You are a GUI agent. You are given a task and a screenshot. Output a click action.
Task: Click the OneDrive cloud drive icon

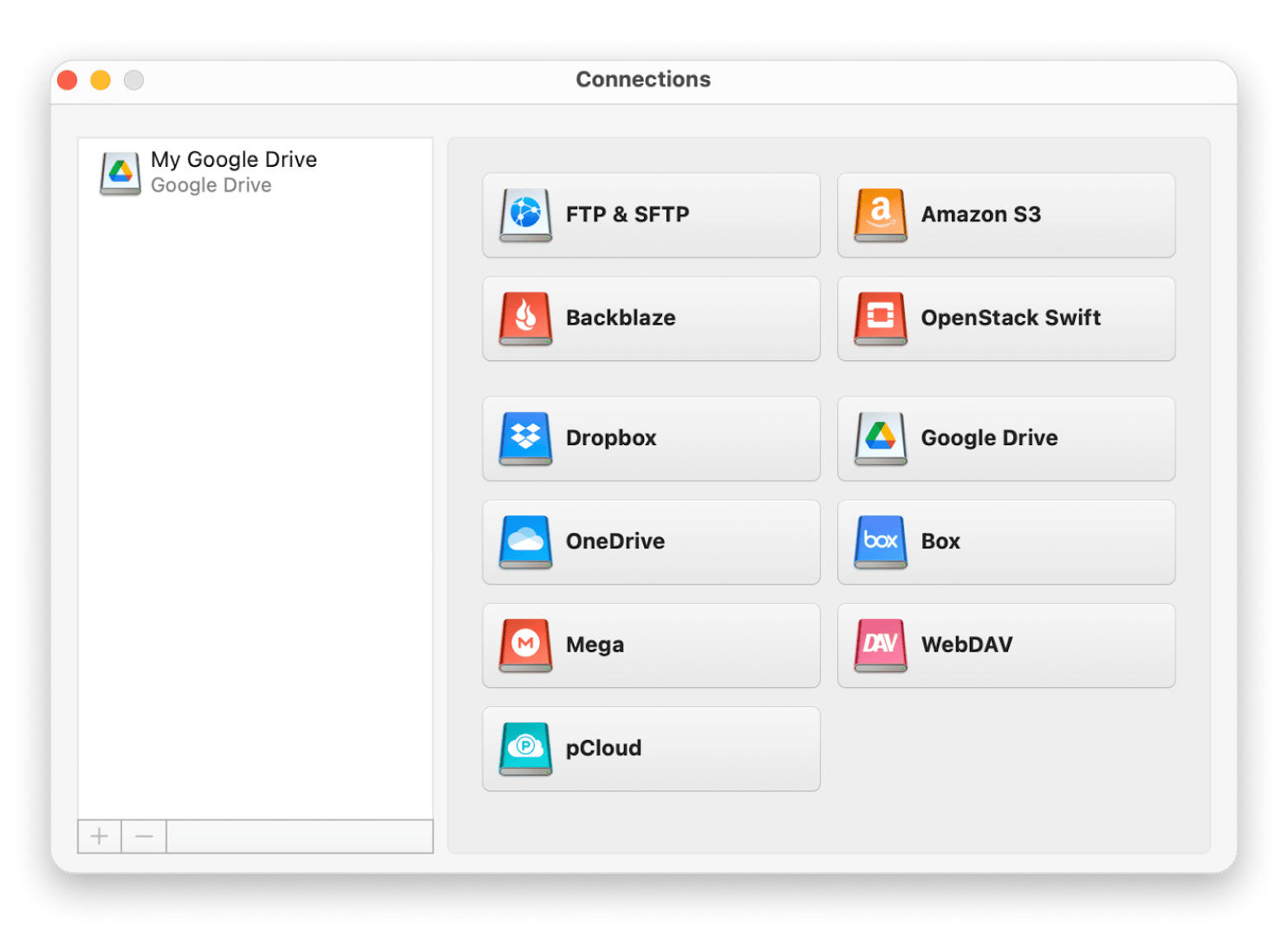(525, 542)
